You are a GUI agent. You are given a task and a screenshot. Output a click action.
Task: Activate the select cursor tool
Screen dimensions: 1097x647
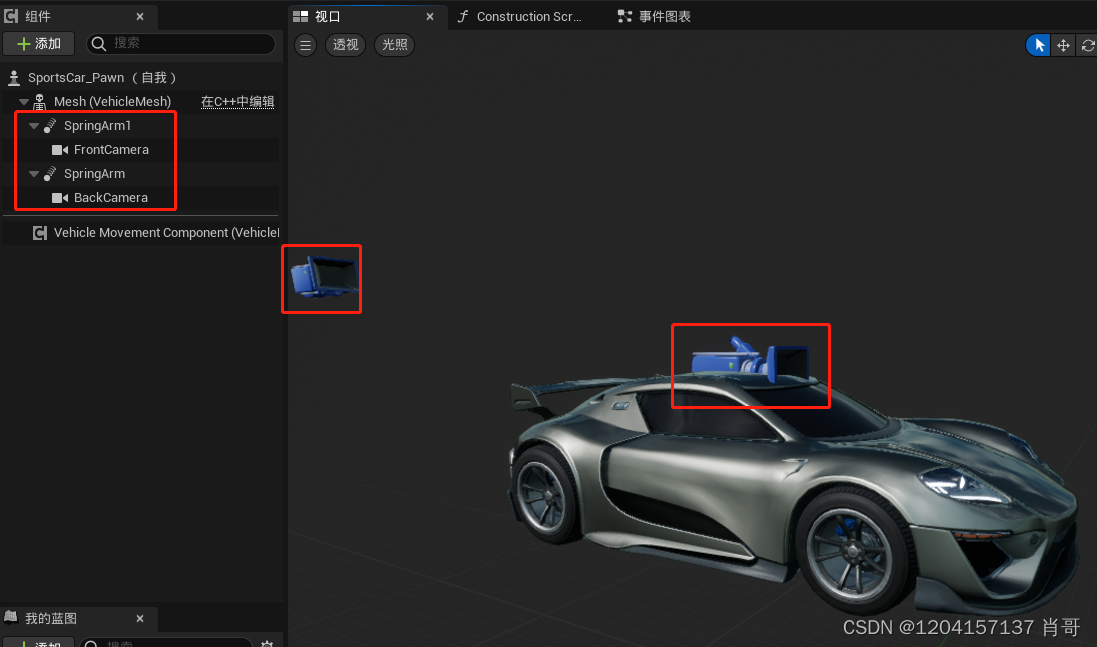(x=1039, y=45)
